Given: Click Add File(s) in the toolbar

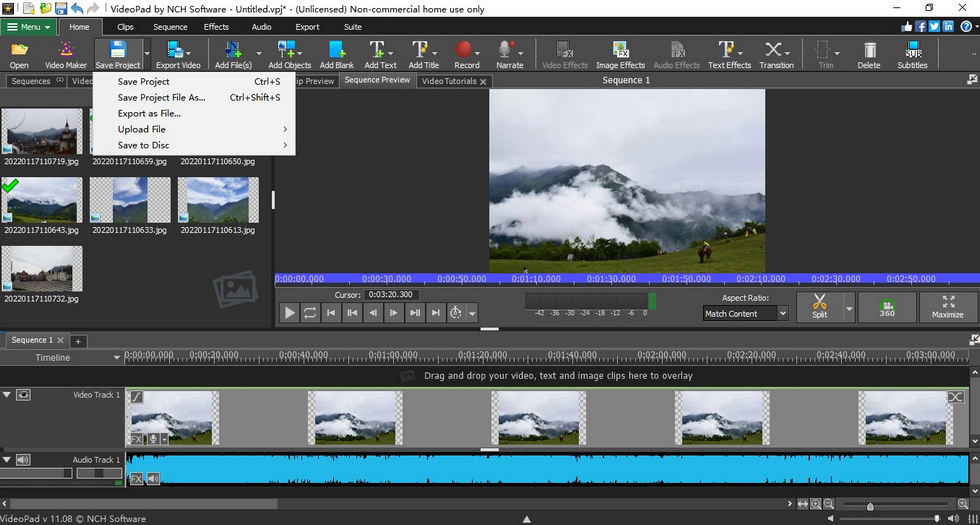Looking at the screenshot, I should click(233, 54).
